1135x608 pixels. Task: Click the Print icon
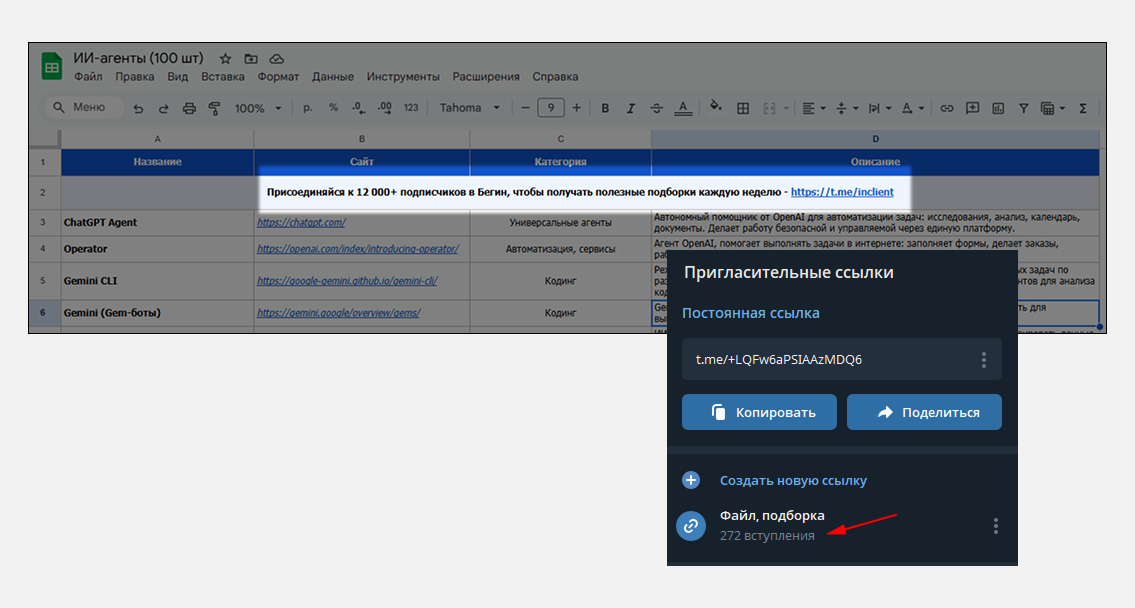pyautogui.click(x=189, y=108)
